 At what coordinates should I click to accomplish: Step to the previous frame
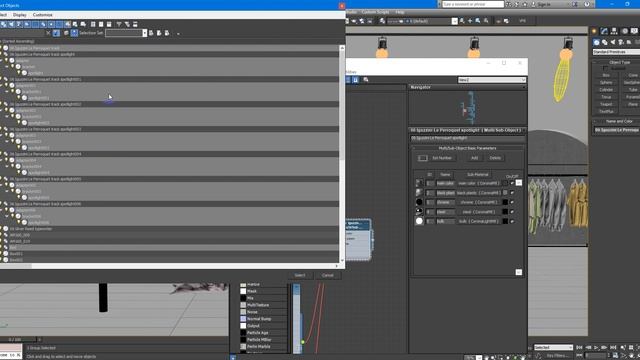(588, 348)
